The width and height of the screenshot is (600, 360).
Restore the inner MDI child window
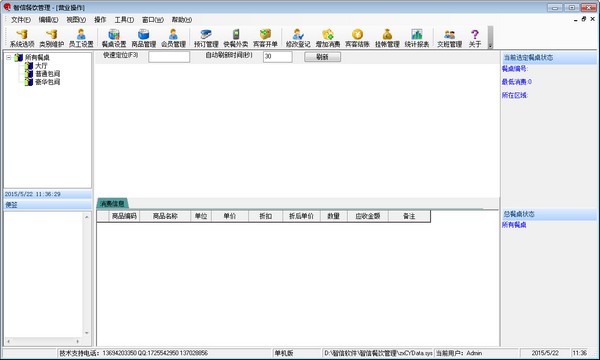coord(584,19)
